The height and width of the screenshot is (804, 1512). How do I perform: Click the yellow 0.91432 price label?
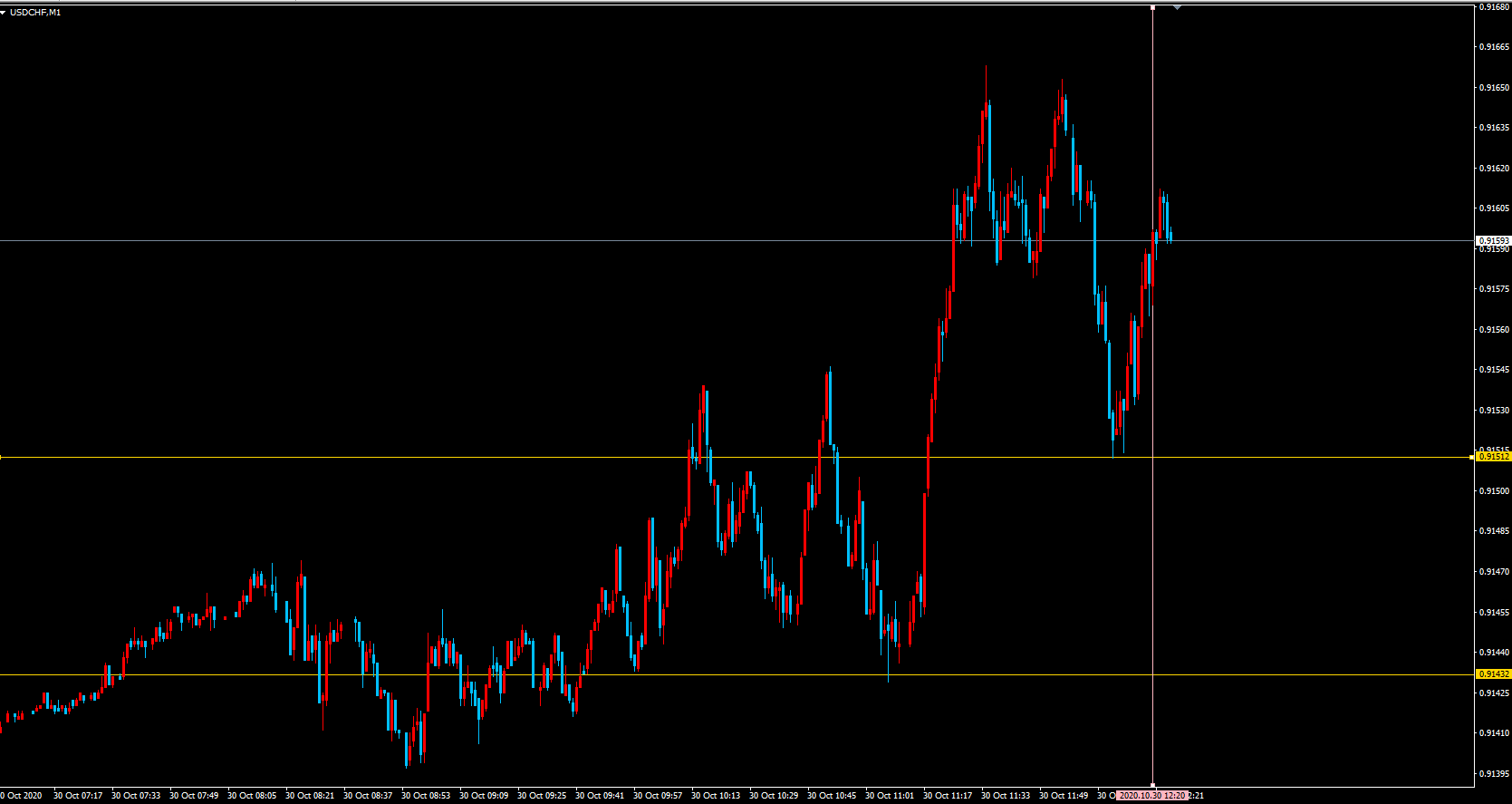point(1494,674)
